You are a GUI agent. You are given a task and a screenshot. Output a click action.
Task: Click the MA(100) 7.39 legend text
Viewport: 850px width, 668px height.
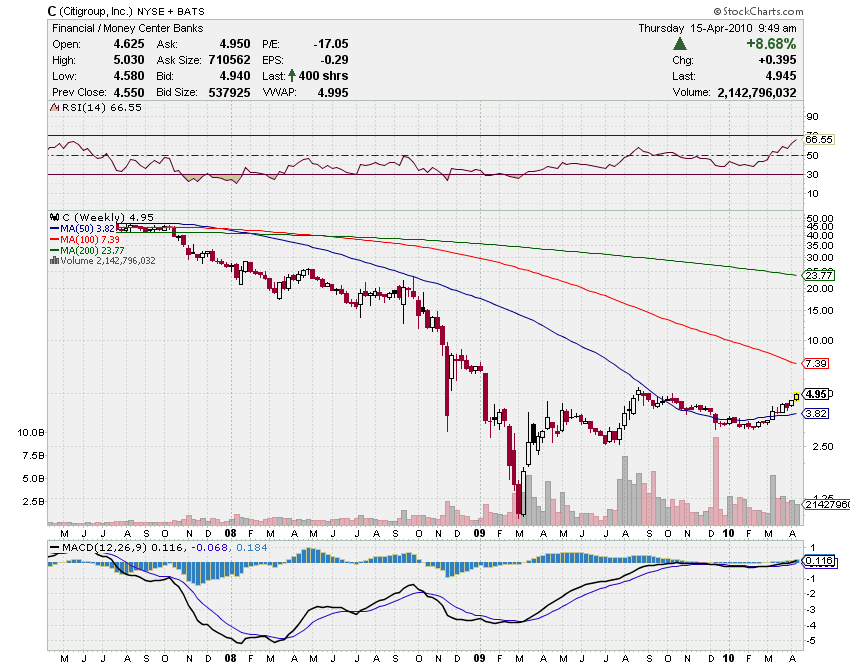coord(89,240)
